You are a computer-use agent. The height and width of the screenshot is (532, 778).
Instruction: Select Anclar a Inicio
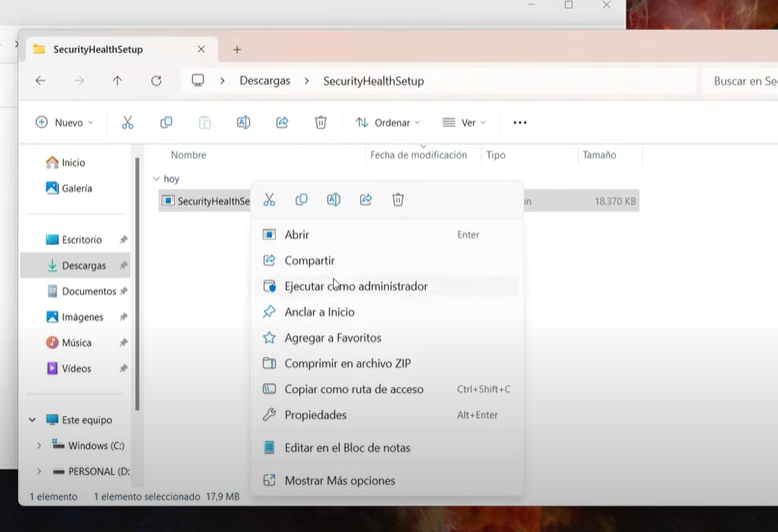pos(387,312)
